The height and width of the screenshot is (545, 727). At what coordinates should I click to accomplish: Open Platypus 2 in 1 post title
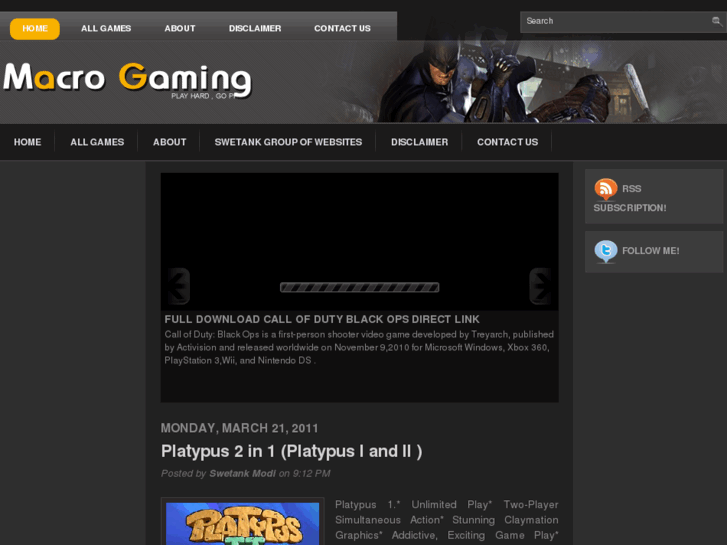point(291,451)
